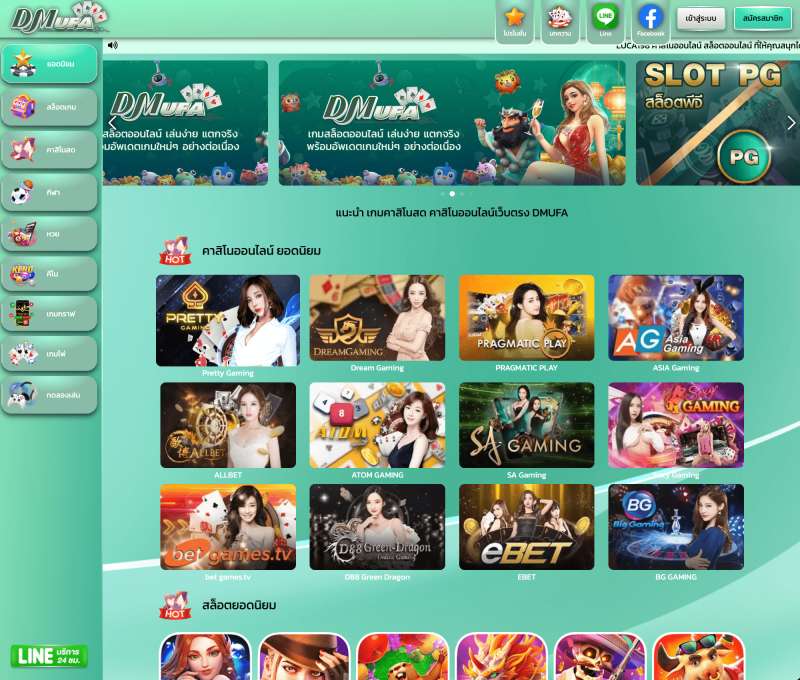
Task: Click the HOT icon beside คาสิโนออนไลน์ ยอดนิยม
Action: 175,250
